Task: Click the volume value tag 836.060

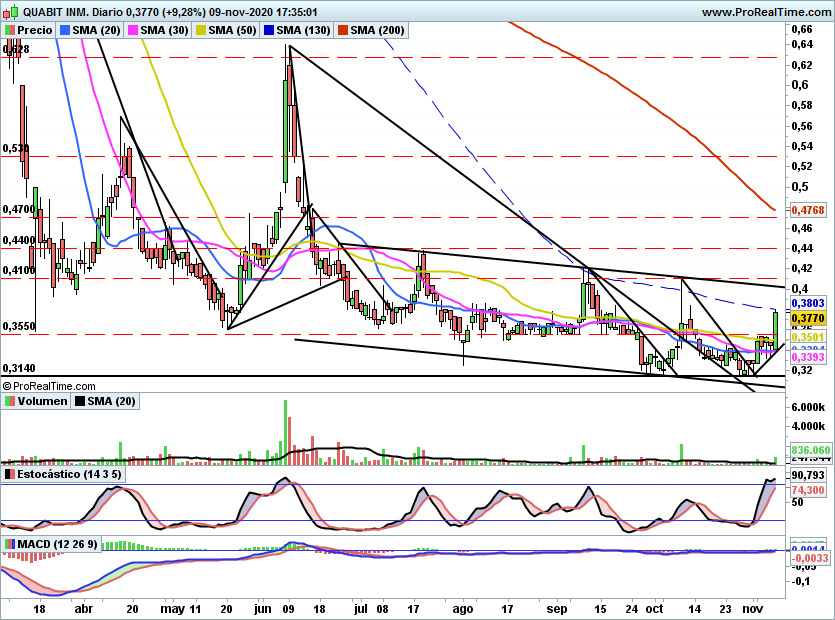Action: pyautogui.click(x=811, y=450)
